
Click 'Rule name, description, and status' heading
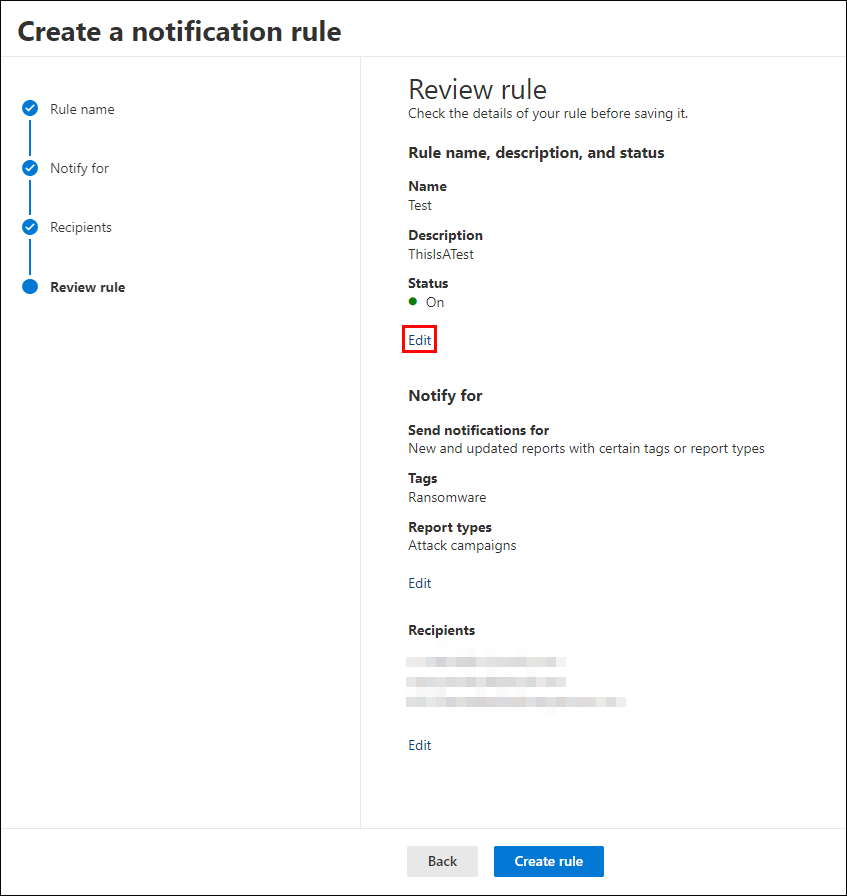click(536, 153)
